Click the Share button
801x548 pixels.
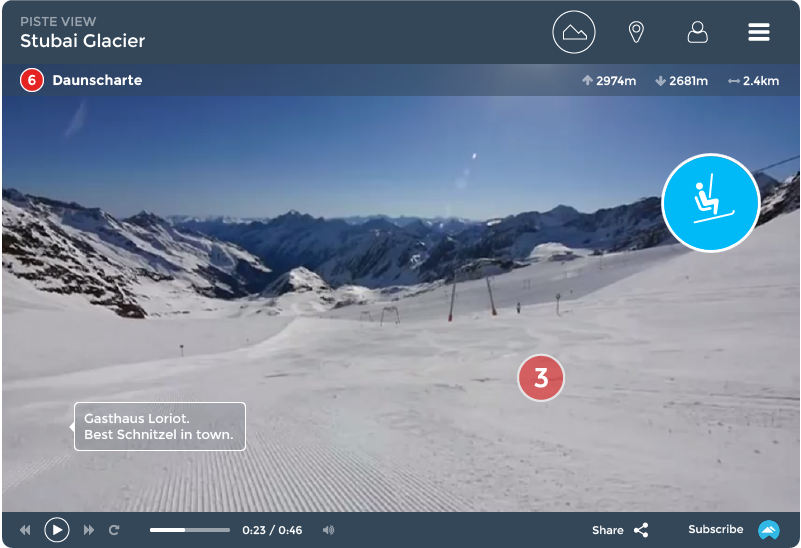pyautogui.click(x=607, y=530)
